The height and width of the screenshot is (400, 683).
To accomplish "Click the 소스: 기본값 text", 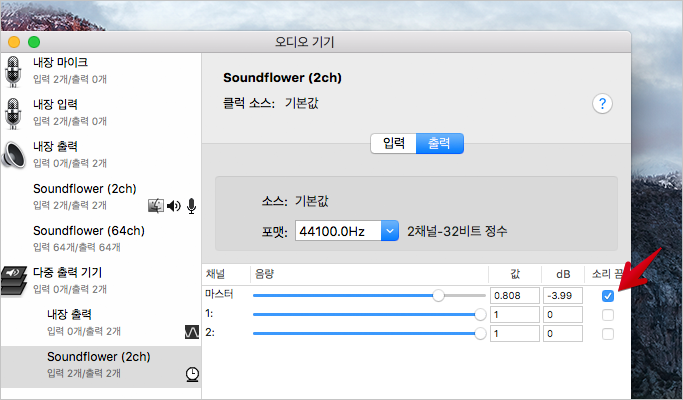I will pos(295,201).
